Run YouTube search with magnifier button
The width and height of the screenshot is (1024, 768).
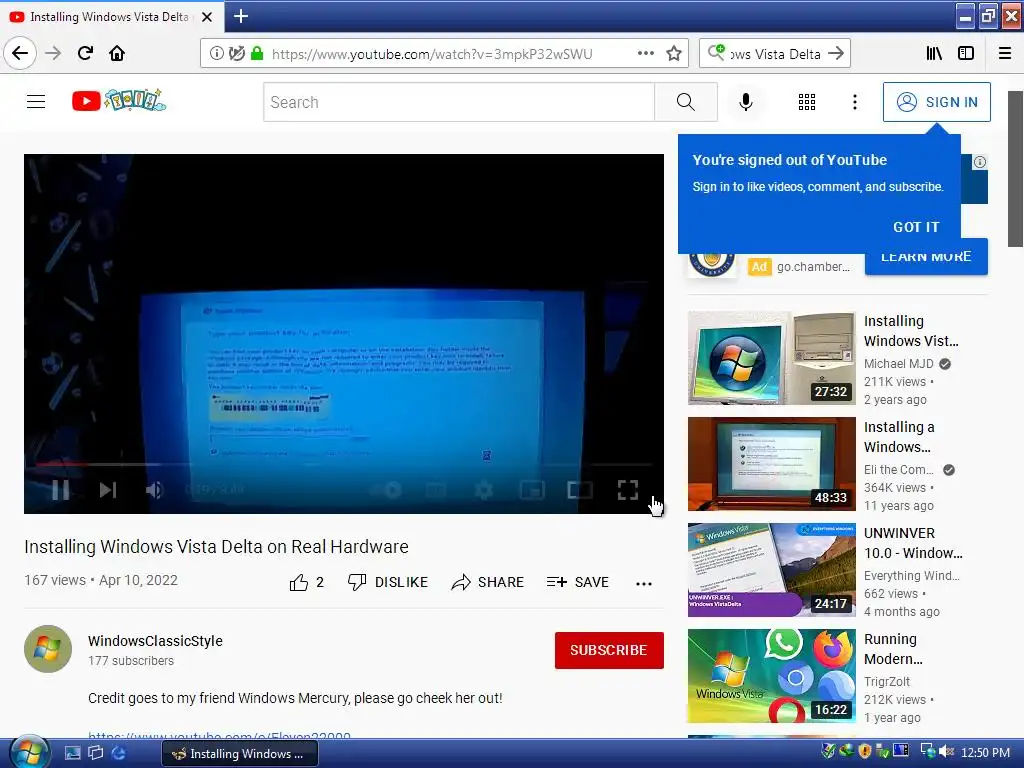[686, 102]
